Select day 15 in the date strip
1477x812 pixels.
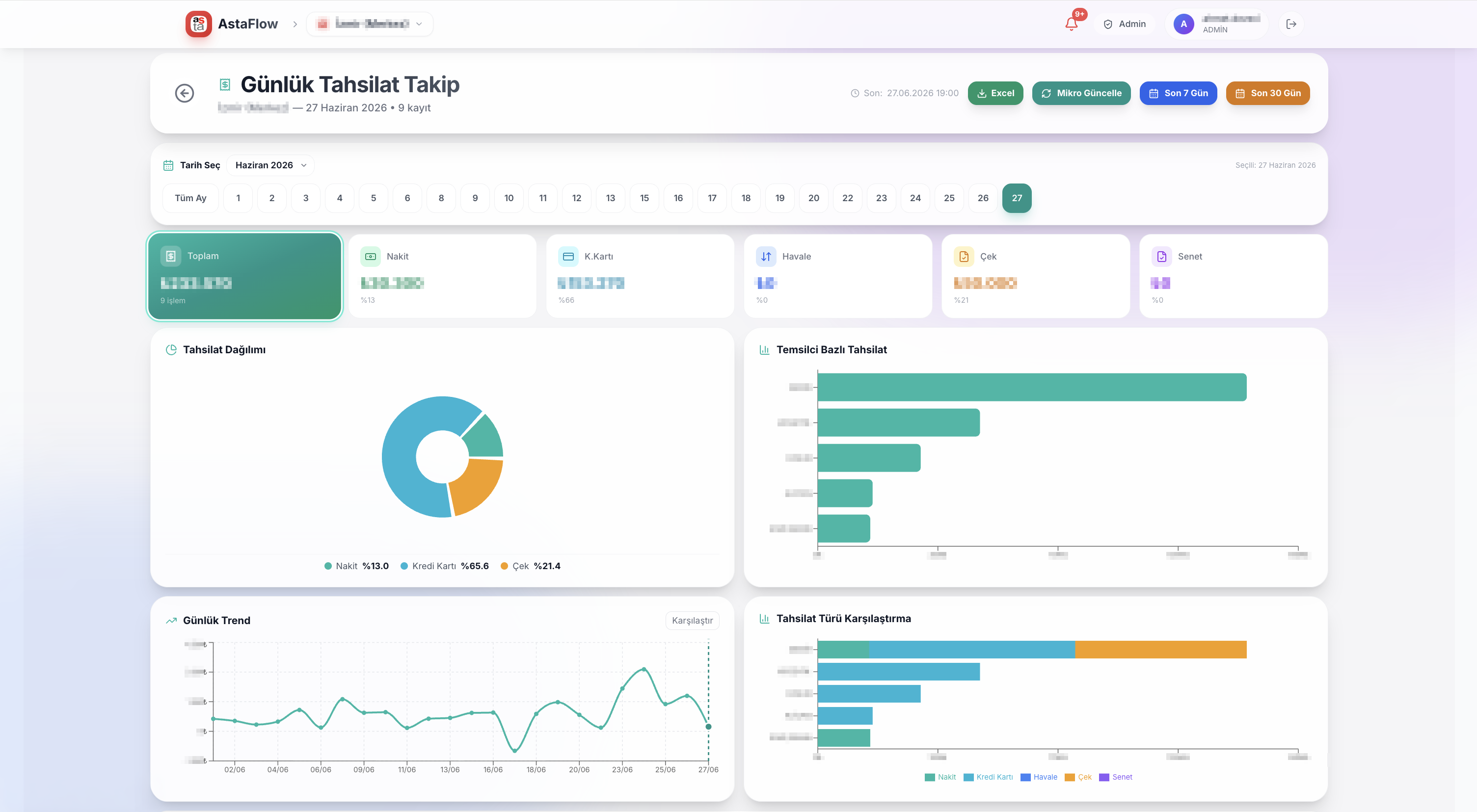click(645, 198)
